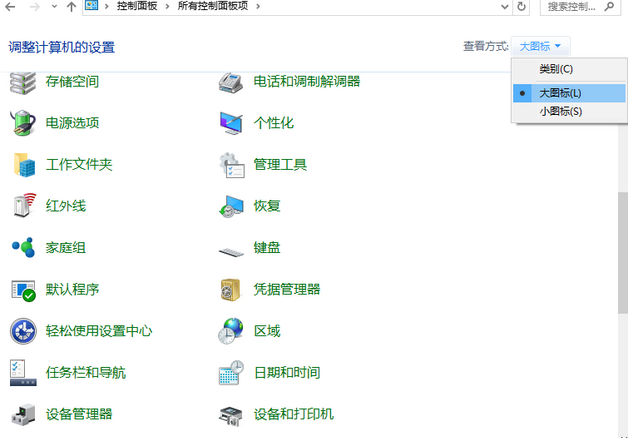The width and height of the screenshot is (637, 438).
Task: Expand chevron after 控制面板 breadcrumb
Action: coord(167,7)
